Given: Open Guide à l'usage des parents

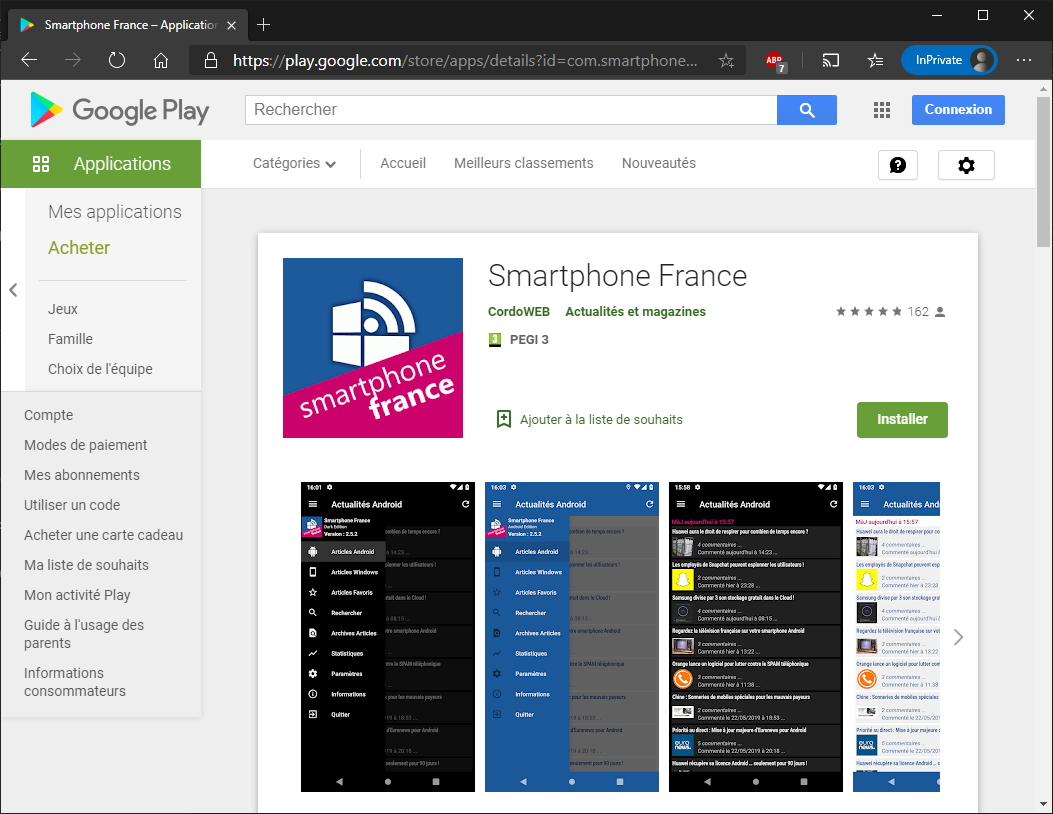Looking at the screenshot, I should 84,634.
